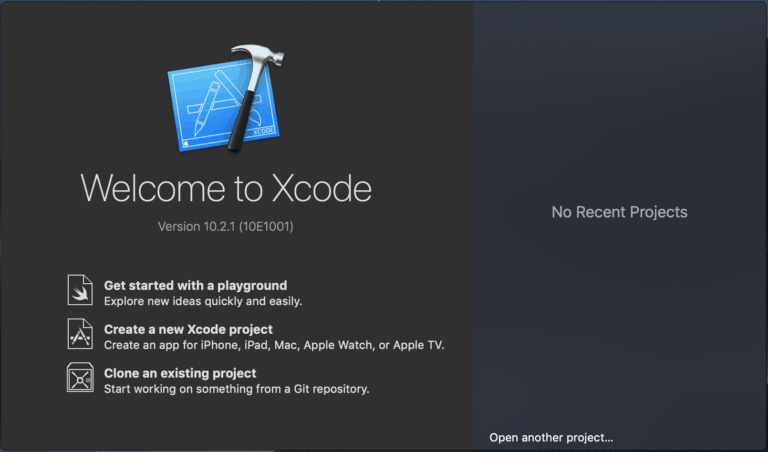Image resolution: width=768 pixels, height=452 pixels.
Task: Click the "No Recent Projects" label
Action: (619, 212)
